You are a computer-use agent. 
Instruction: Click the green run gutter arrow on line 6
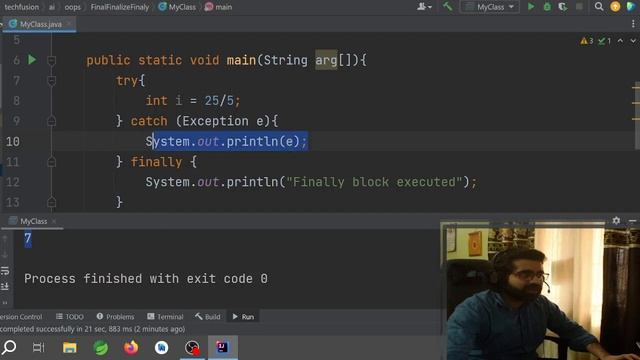pos(32,60)
